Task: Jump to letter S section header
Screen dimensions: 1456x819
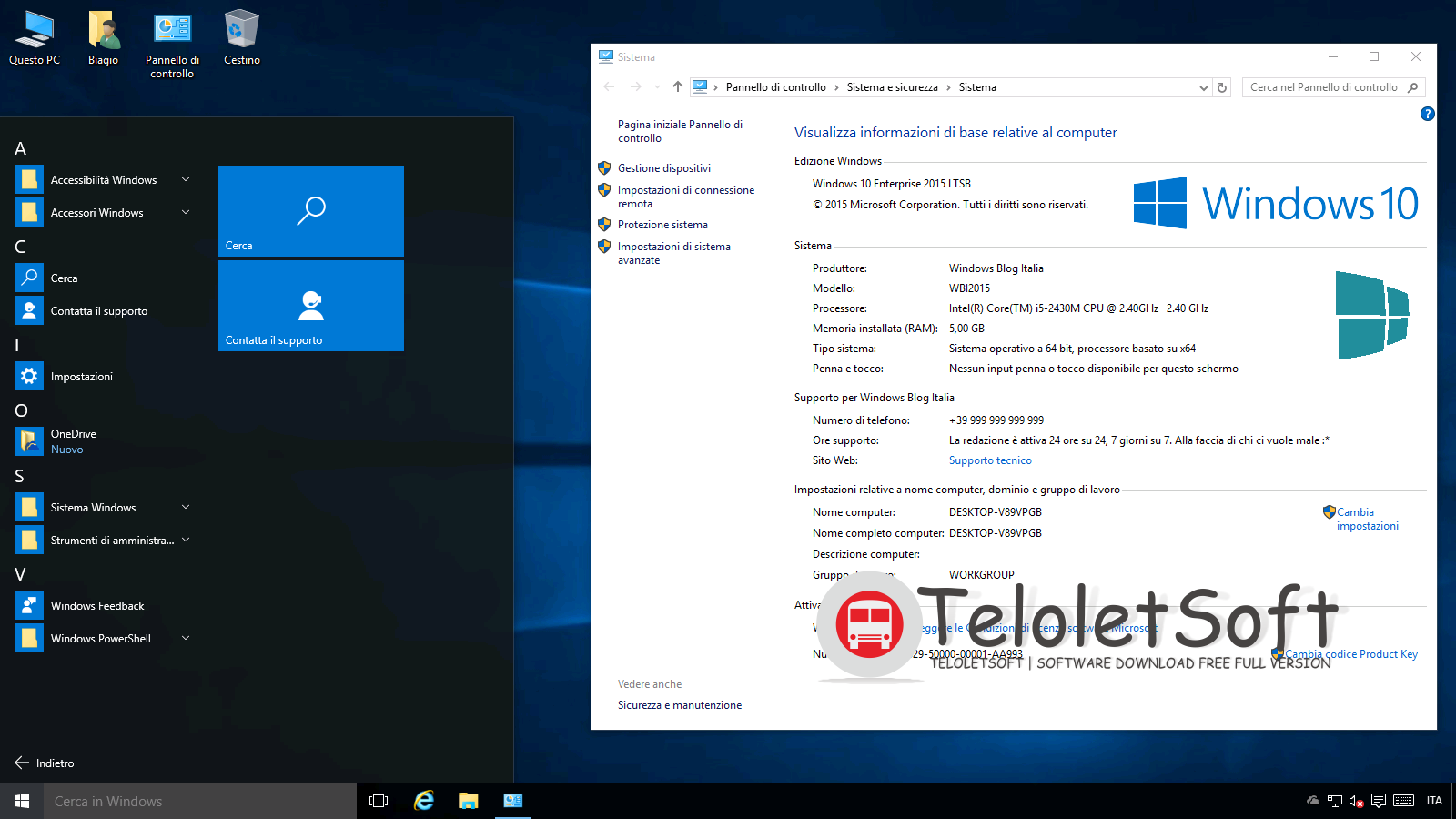Action: click(x=19, y=476)
